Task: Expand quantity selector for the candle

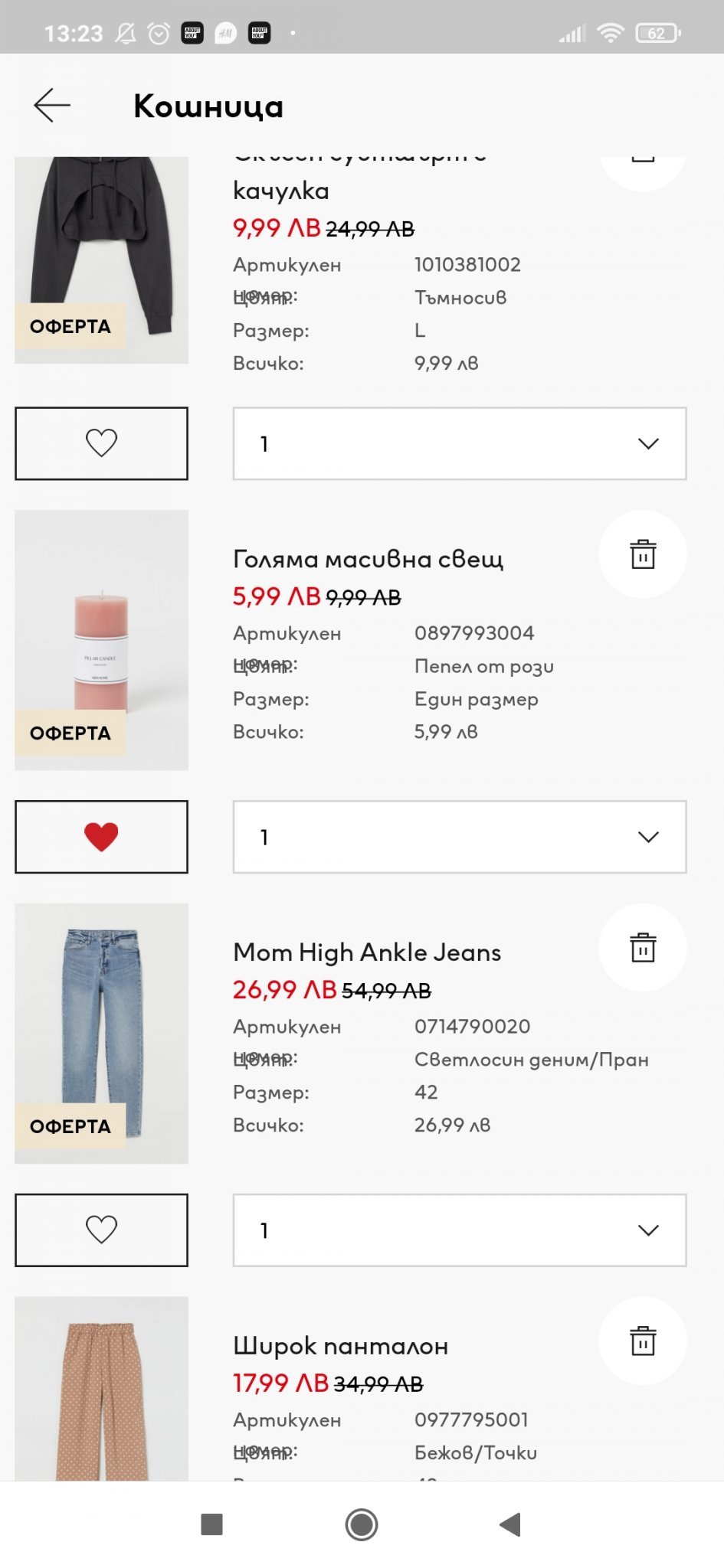Action: click(460, 837)
